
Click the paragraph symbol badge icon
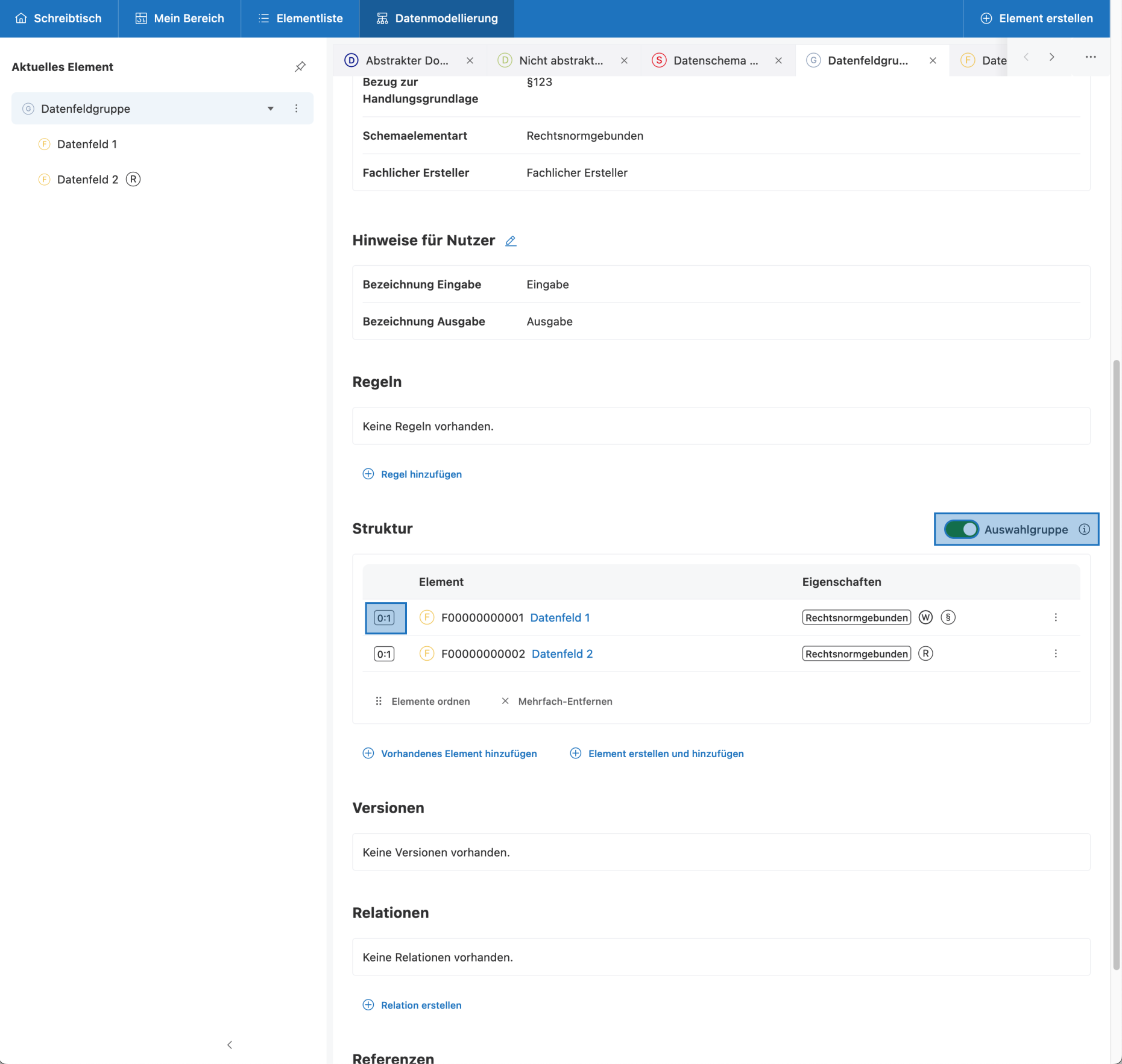tap(948, 617)
